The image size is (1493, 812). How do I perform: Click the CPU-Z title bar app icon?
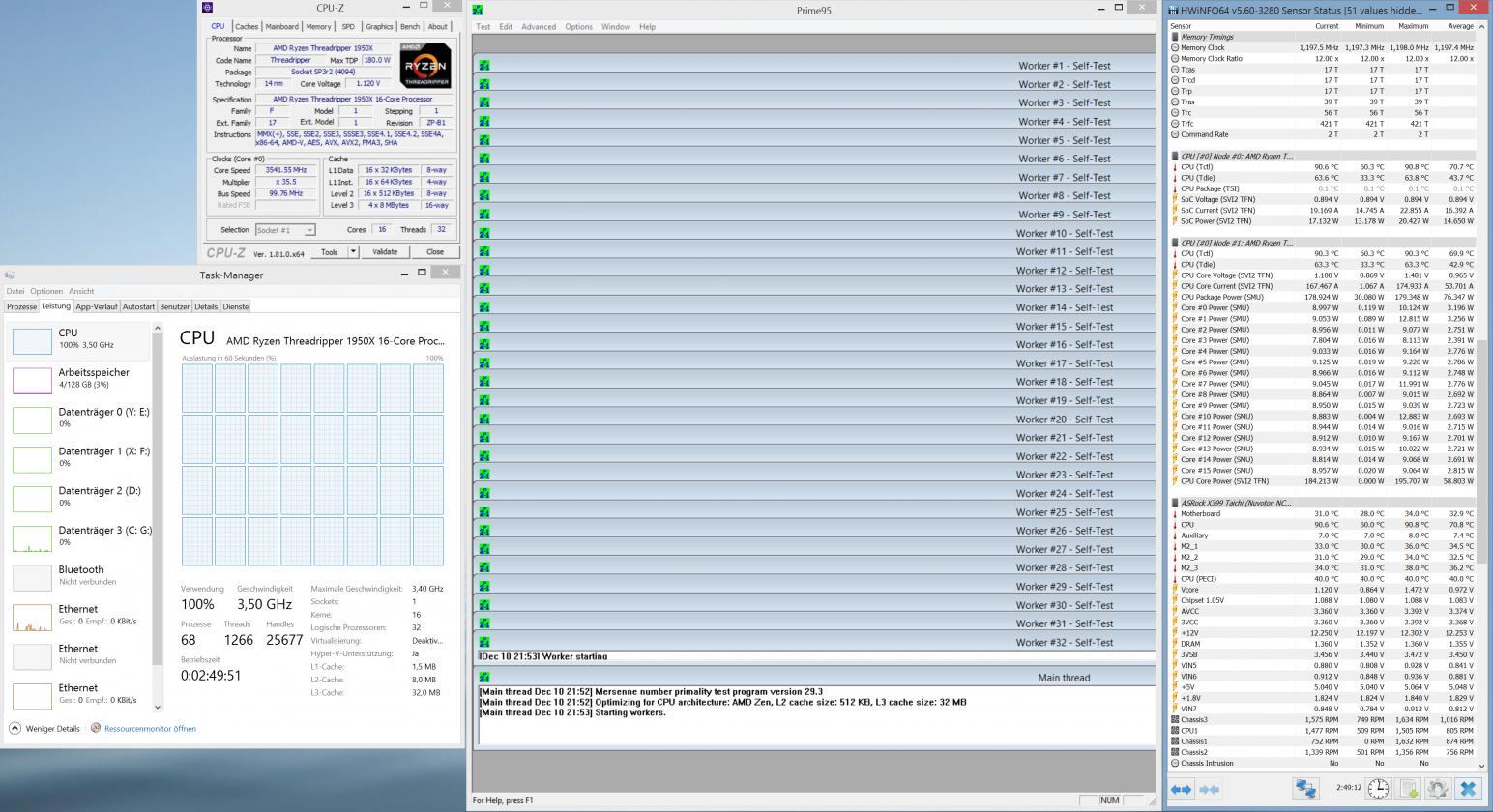207,8
